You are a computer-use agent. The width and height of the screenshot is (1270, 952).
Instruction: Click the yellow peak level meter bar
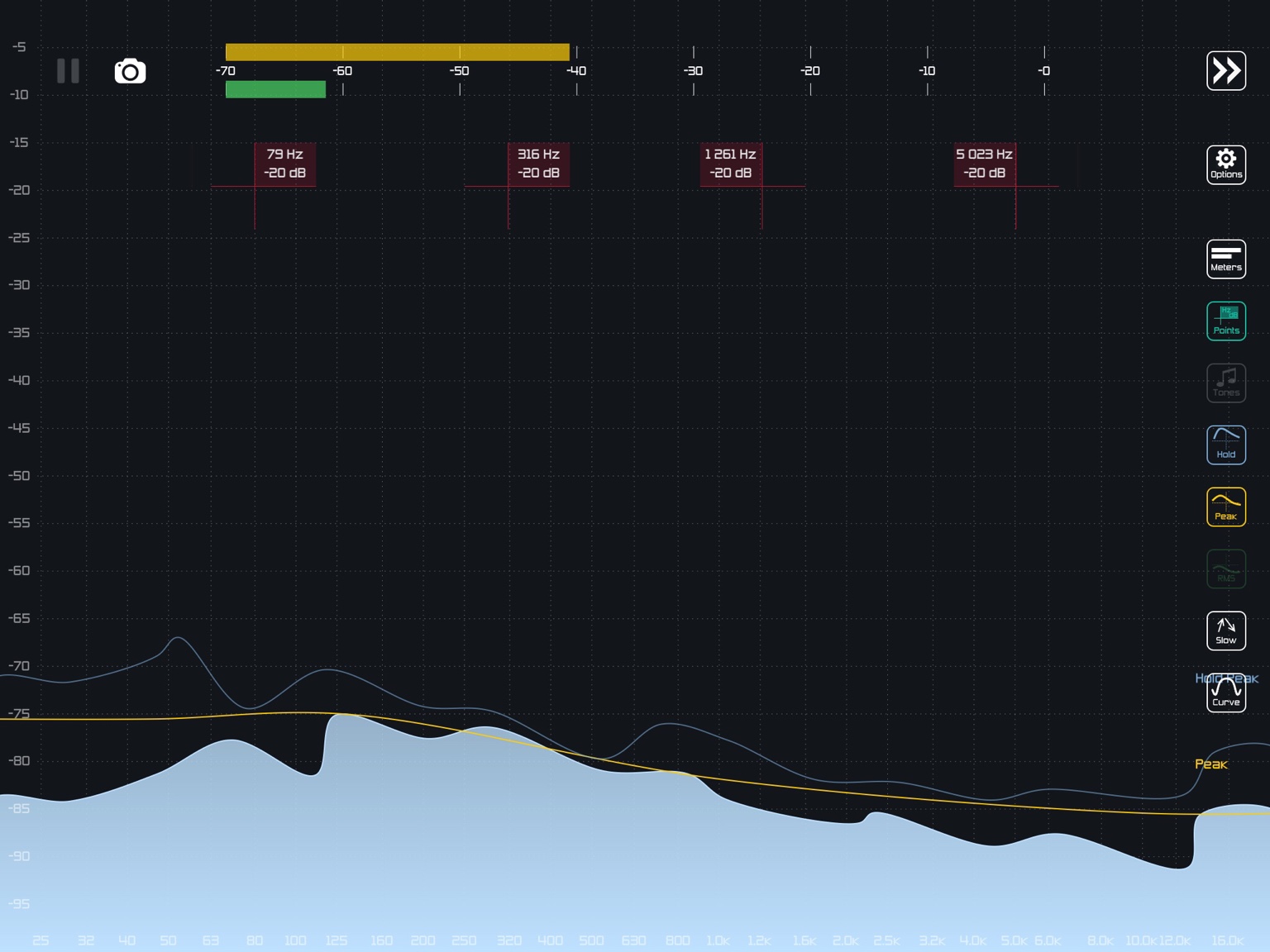(397, 52)
